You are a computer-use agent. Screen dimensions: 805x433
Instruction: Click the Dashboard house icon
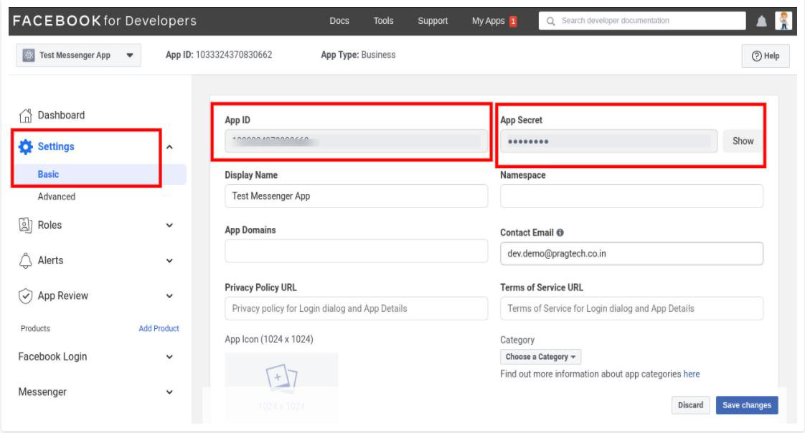pos(25,116)
